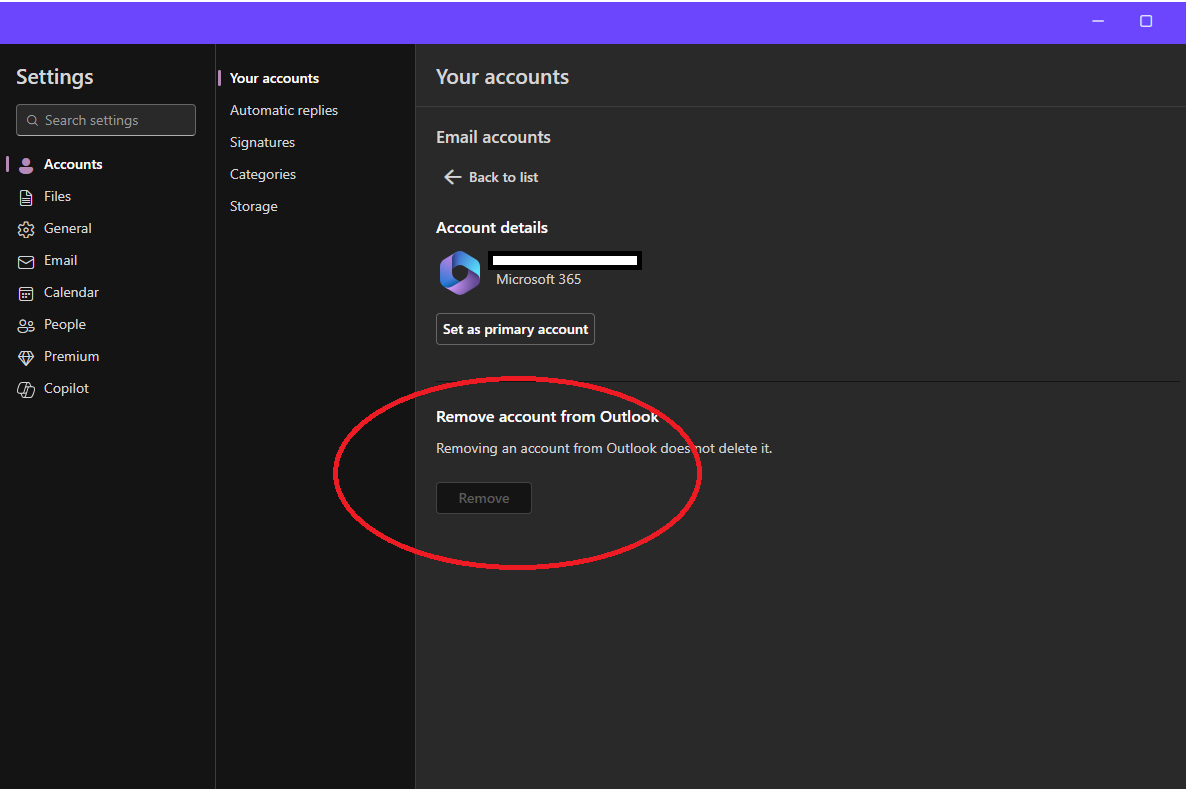The image size is (1186, 789).
Task: Click the Microsoft 365 account type label
Action: pyautogui.click(x=539, y=279)
